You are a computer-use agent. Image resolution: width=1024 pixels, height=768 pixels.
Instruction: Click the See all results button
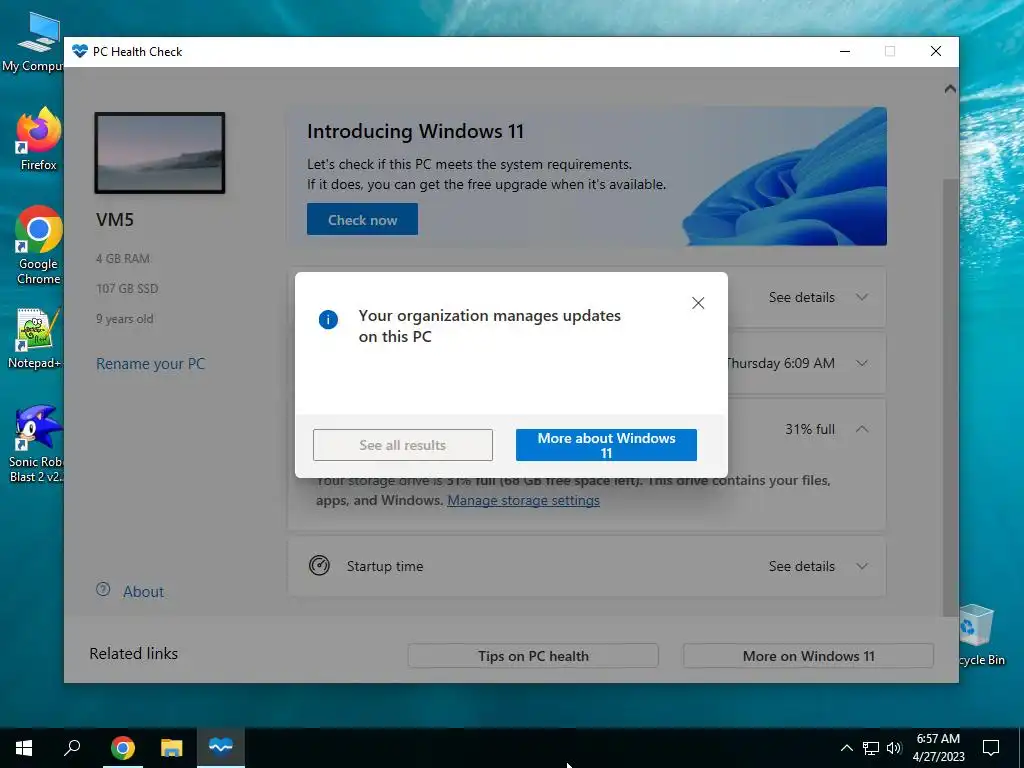(403, 445)
